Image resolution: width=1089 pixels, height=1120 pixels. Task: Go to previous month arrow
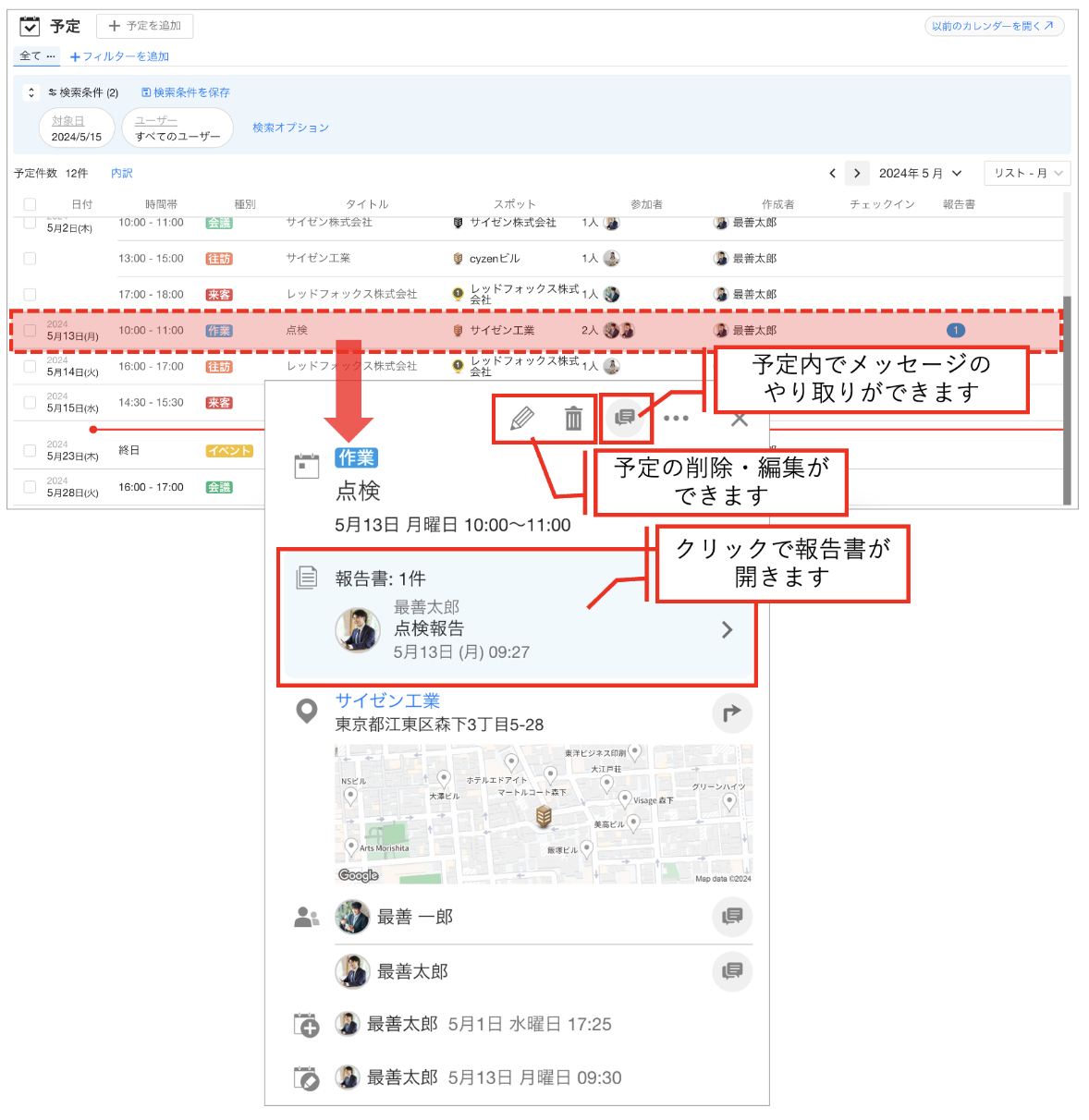click(832, 173)
